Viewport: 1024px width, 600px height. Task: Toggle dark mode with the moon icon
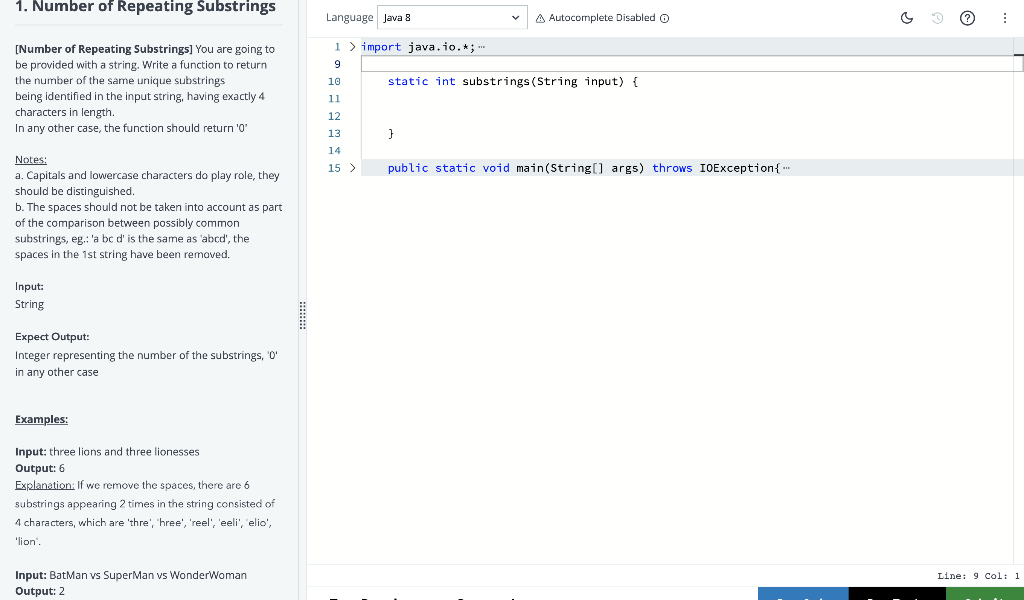coord(906,18)
